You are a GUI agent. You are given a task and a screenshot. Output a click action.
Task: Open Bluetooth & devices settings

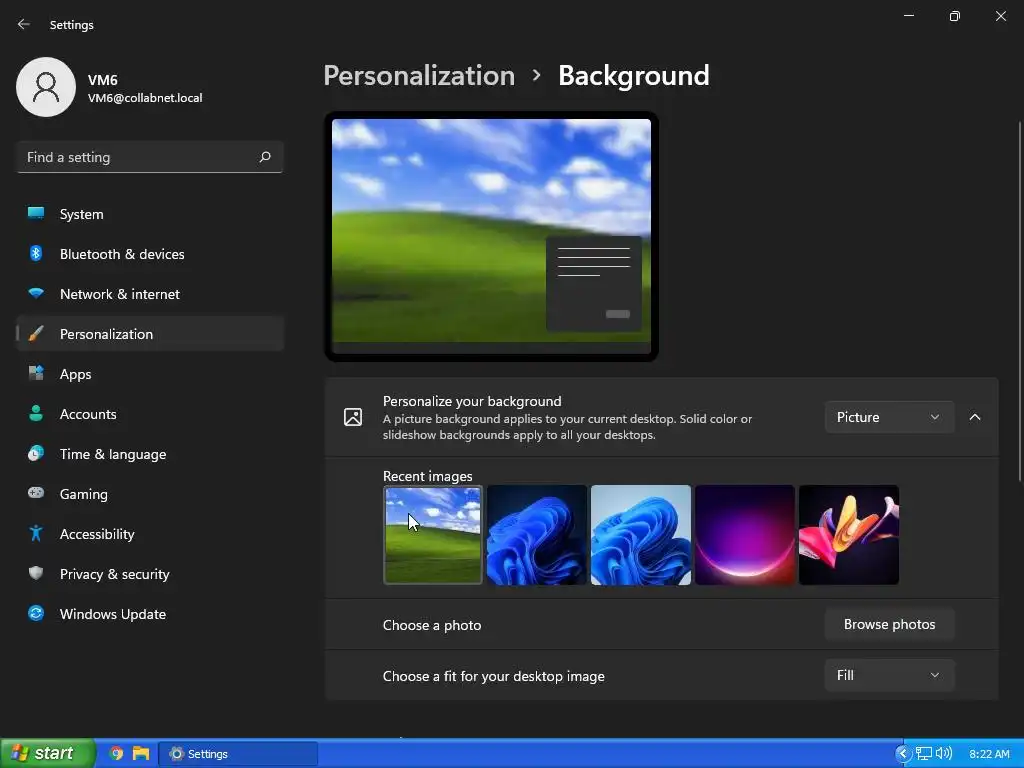tap(150, 254)
